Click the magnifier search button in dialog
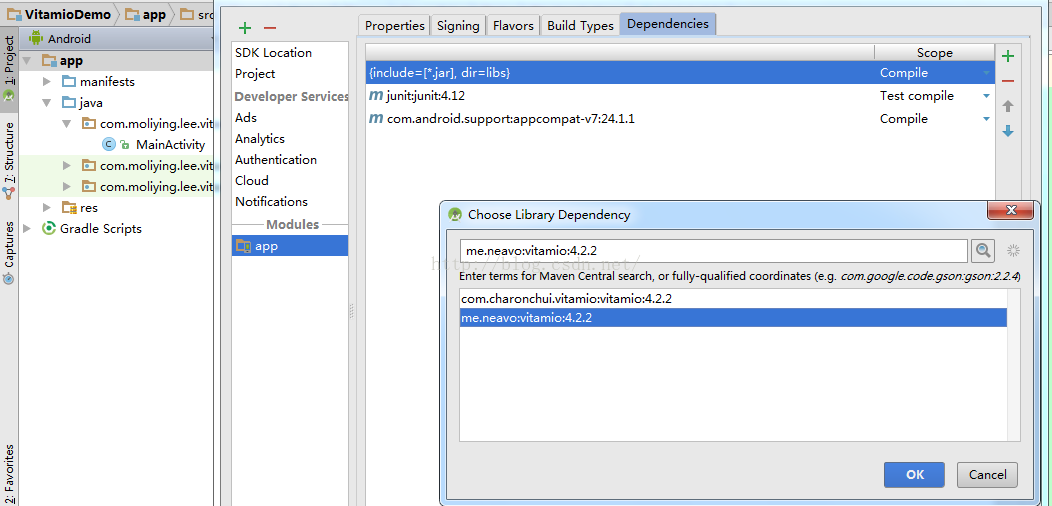 (983, 251)
